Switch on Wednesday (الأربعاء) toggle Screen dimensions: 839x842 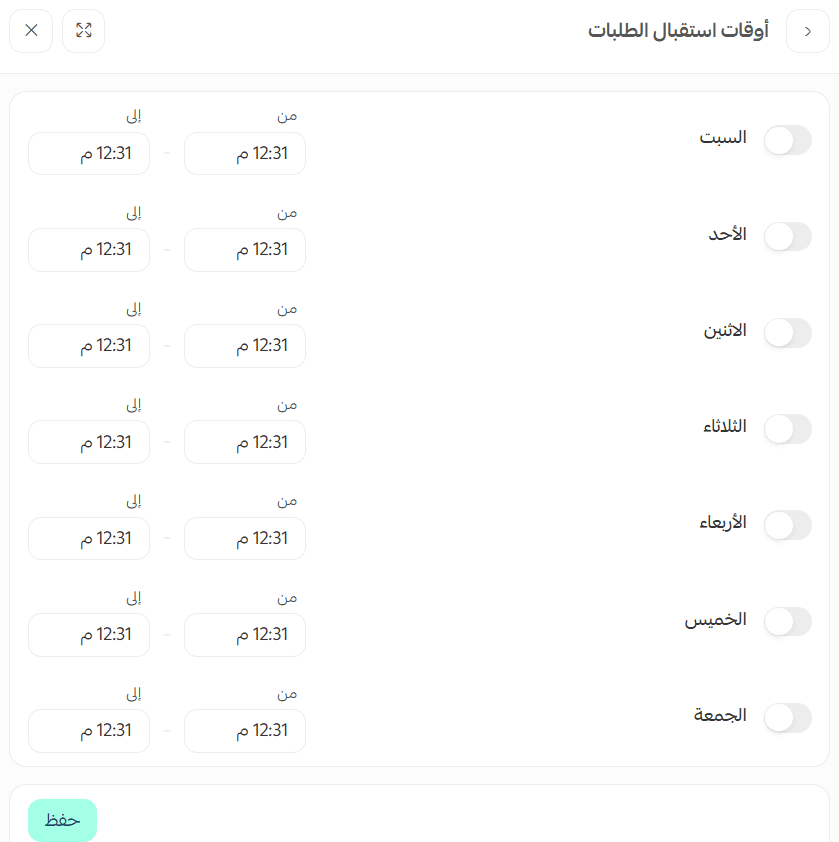tap(787, 525)
